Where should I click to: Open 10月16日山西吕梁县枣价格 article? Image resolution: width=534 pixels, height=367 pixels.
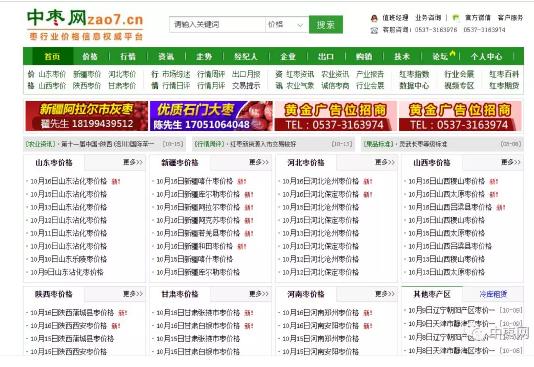[x=450, y=207]
